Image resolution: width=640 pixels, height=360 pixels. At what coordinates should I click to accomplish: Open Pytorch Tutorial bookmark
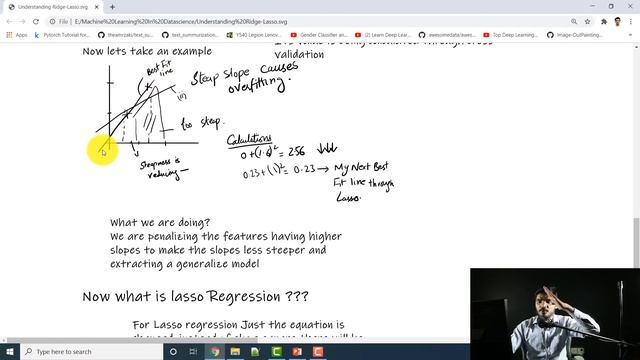[61, 35]
